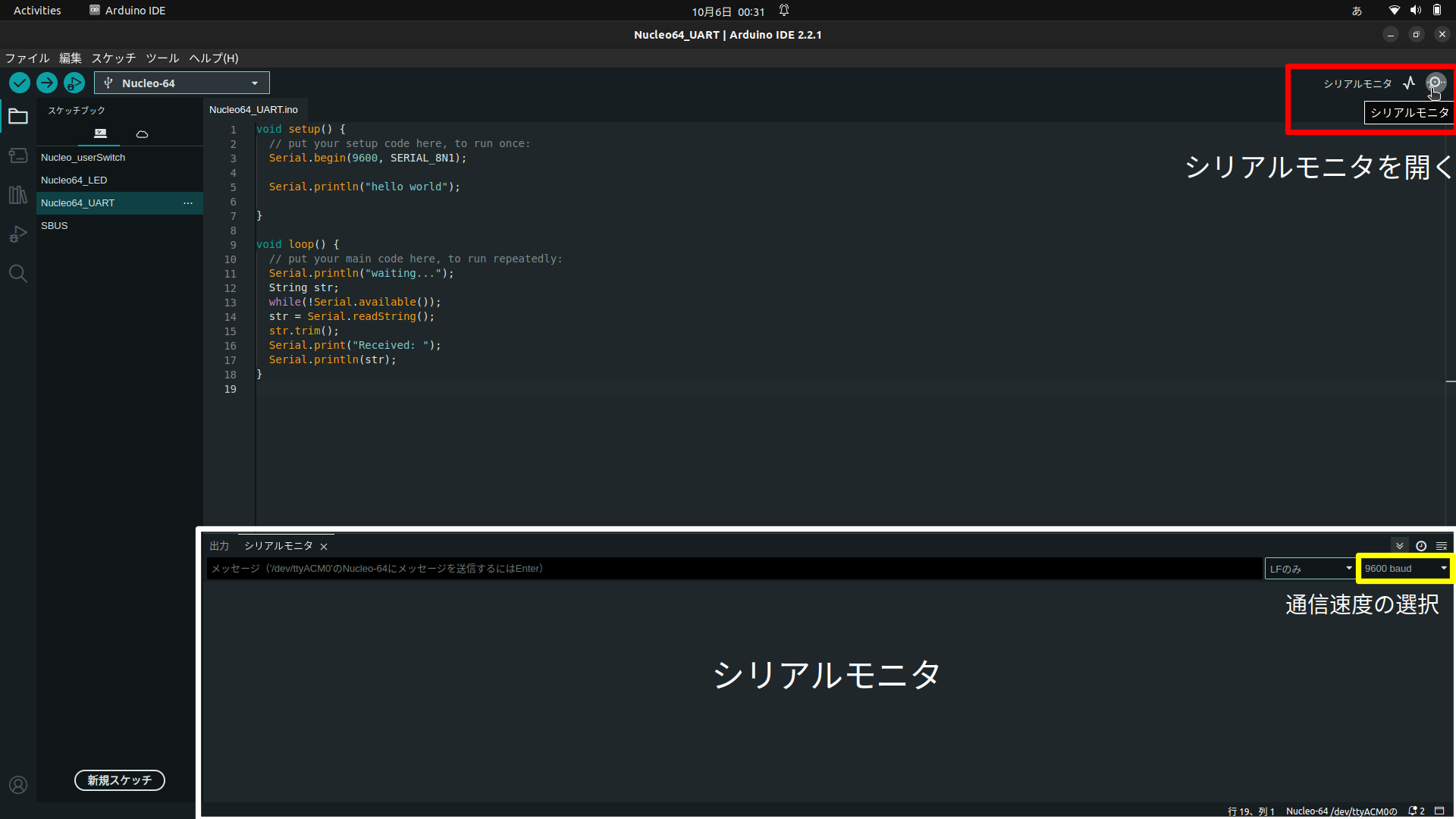Click Nucleo-64 /dev/ttyACM0 port status
Screen dimensions: 1456x819
(x=1341, y=811)
